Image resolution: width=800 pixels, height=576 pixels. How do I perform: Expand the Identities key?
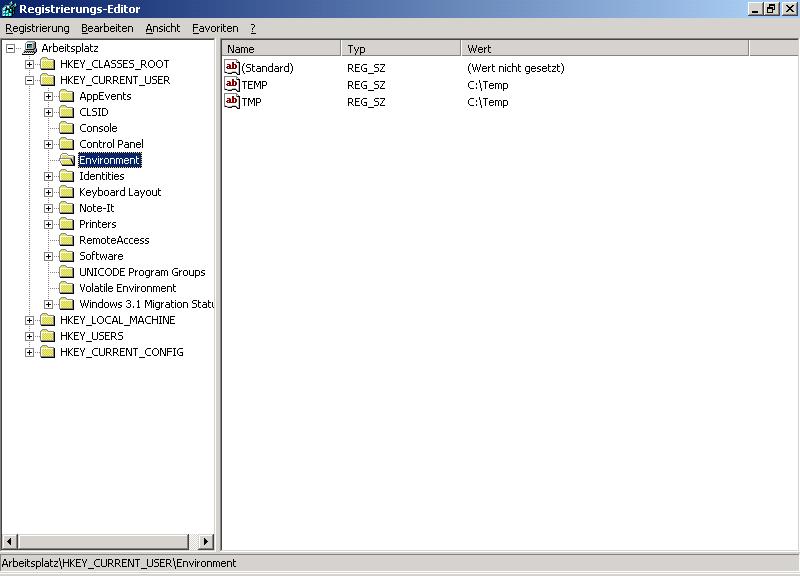pos(48,177)
